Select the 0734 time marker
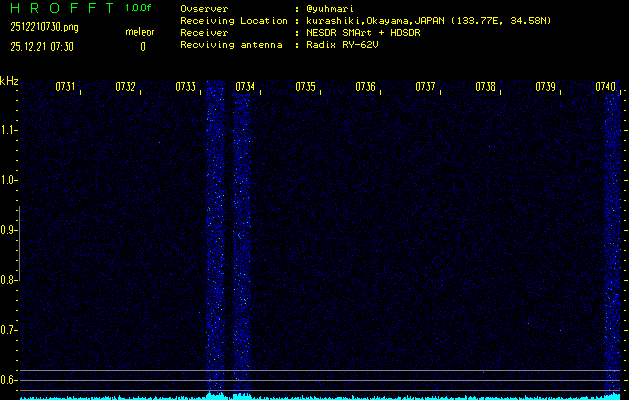Viewport: 629px width, 400px height. click(x=245, y=87)
